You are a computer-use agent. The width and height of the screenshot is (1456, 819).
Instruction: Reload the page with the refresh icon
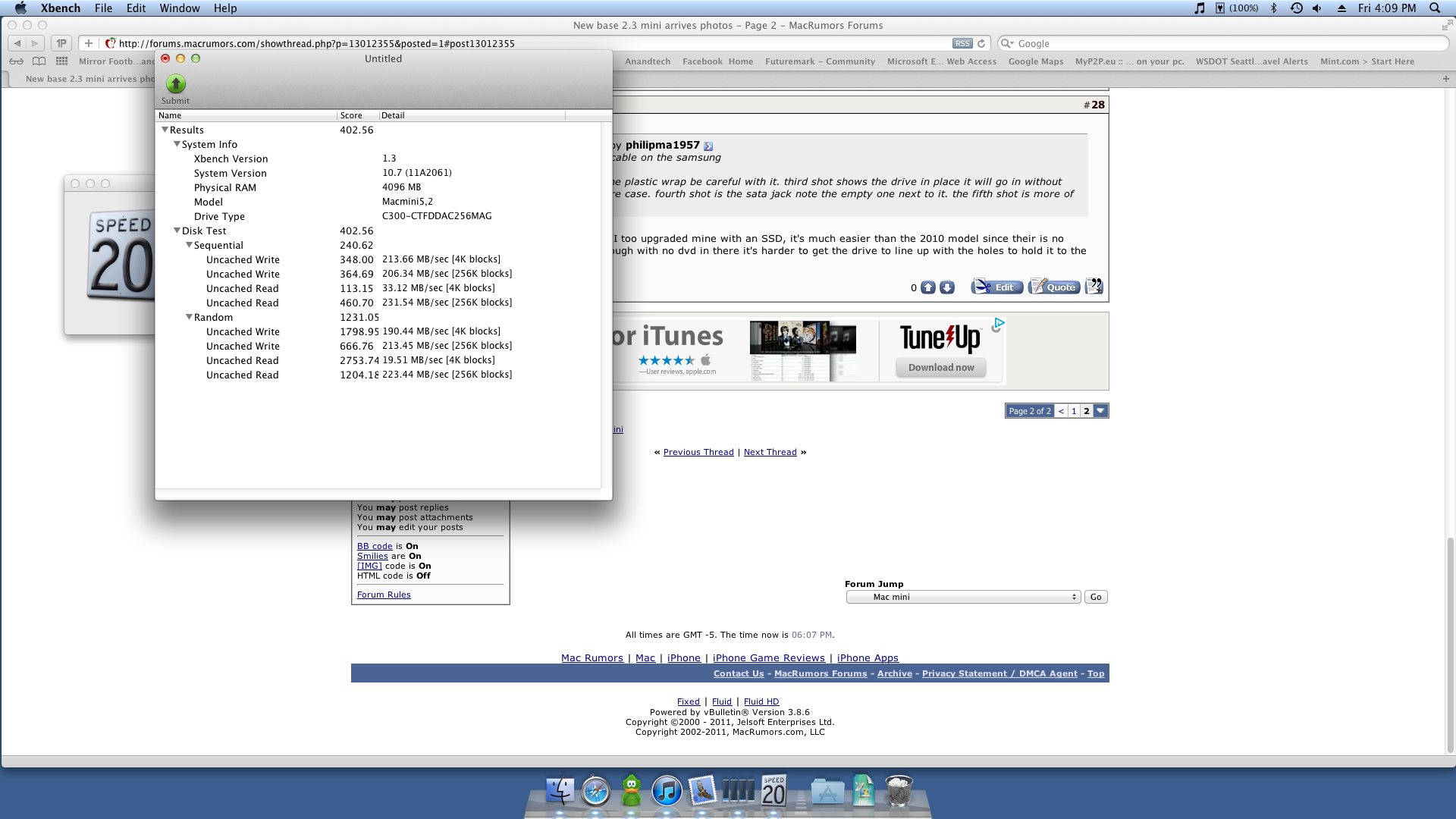tap(981, 44)
